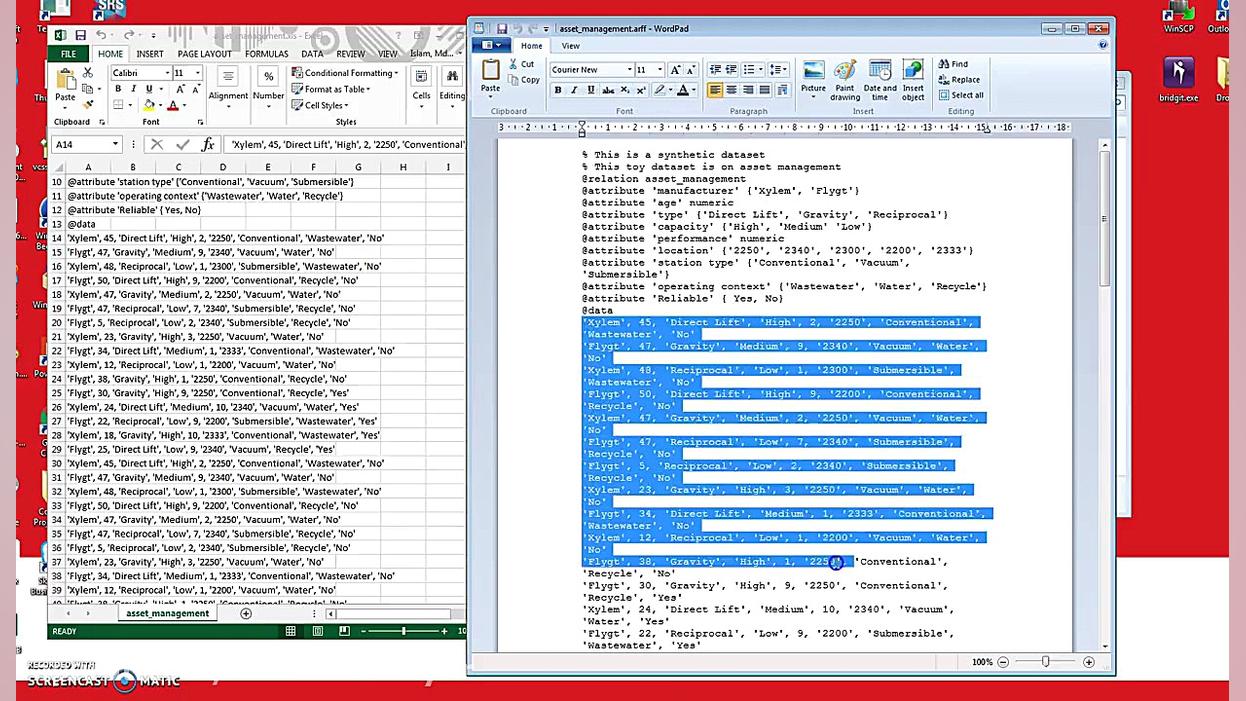1246x701 pixels.
Task: Select Align text right in WordPad
Action: click(748, 90)
